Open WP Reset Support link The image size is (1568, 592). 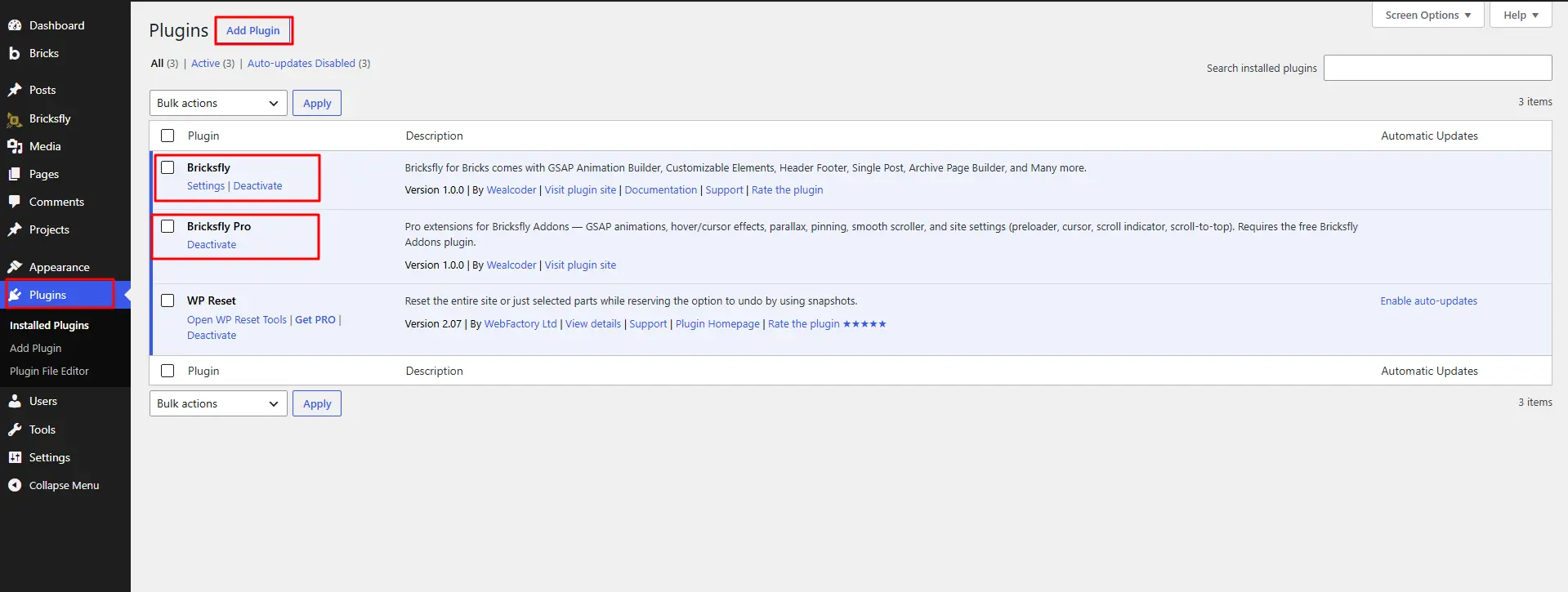pos(649,324)
